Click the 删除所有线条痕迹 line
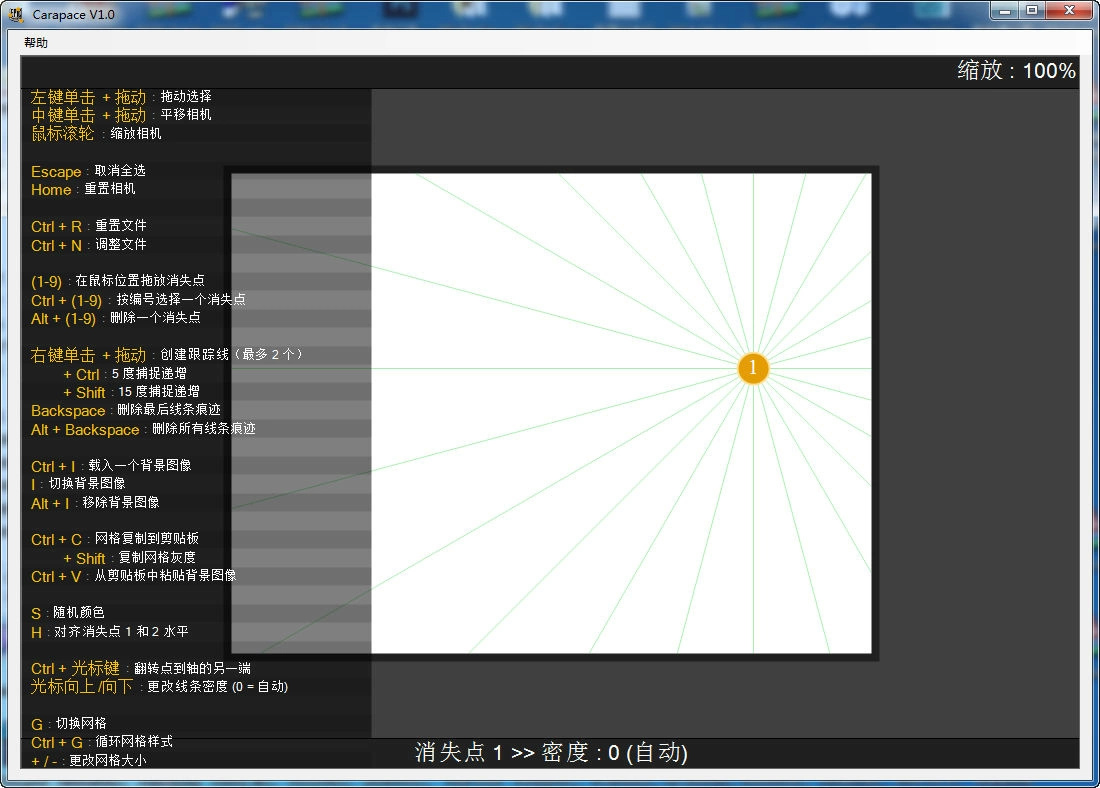The height and width of the screenshot is (788, 1100). click(143, 429)
